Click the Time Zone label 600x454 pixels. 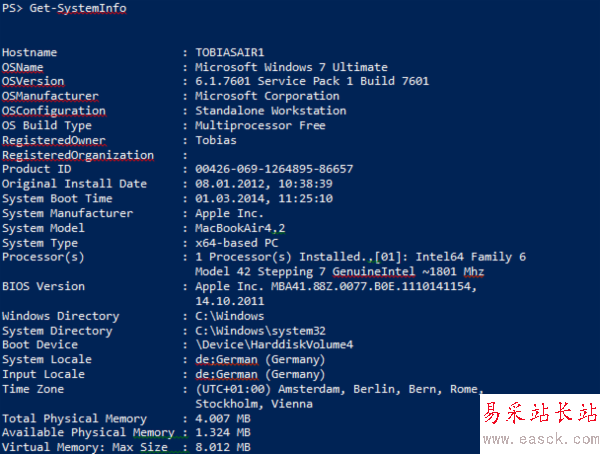tap(30, 389)
